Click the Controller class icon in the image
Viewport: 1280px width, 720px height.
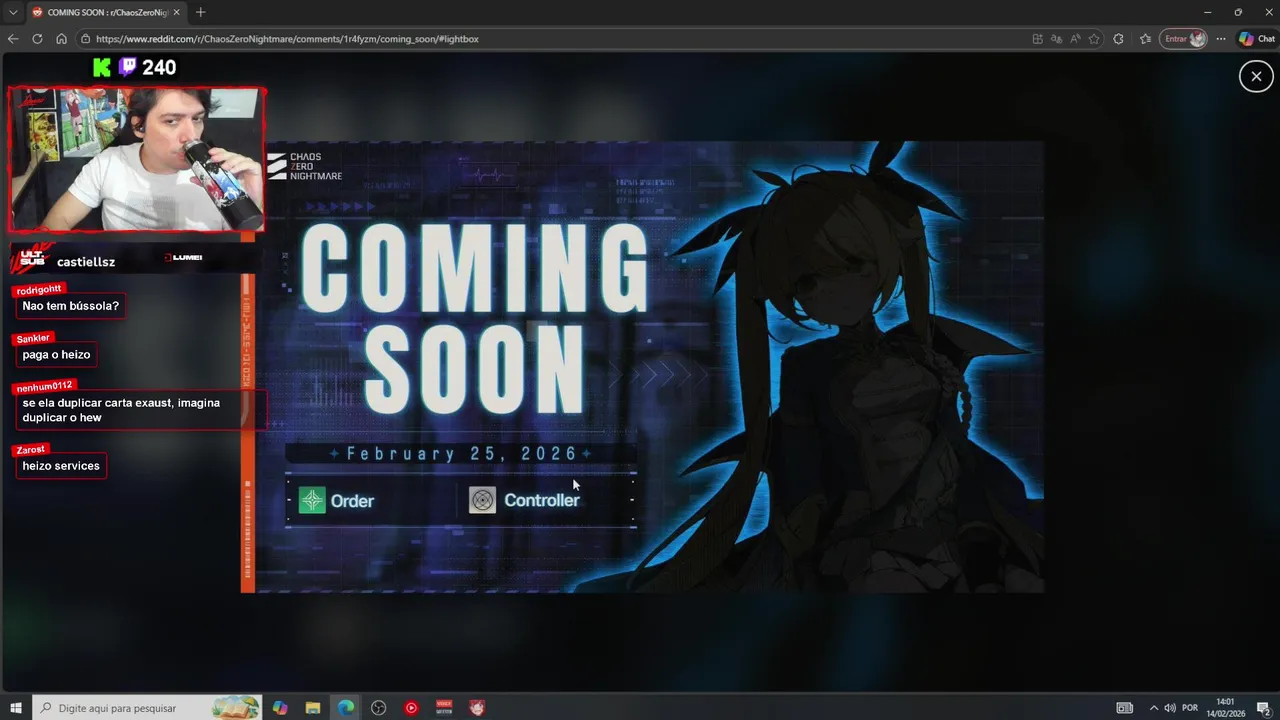click(x=482, y=500)
